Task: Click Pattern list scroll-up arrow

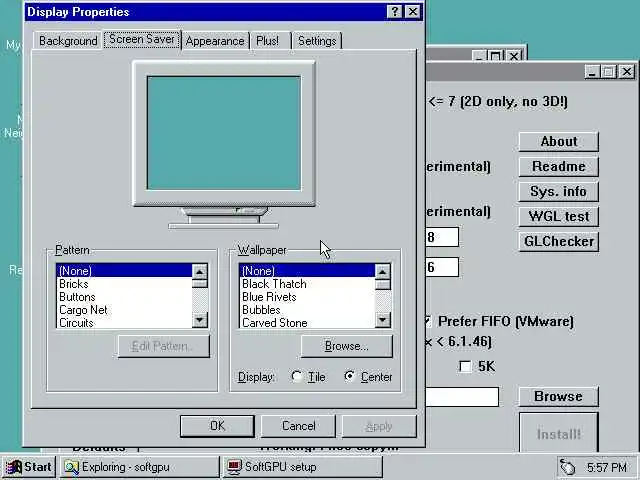Action: coord(200,272)
